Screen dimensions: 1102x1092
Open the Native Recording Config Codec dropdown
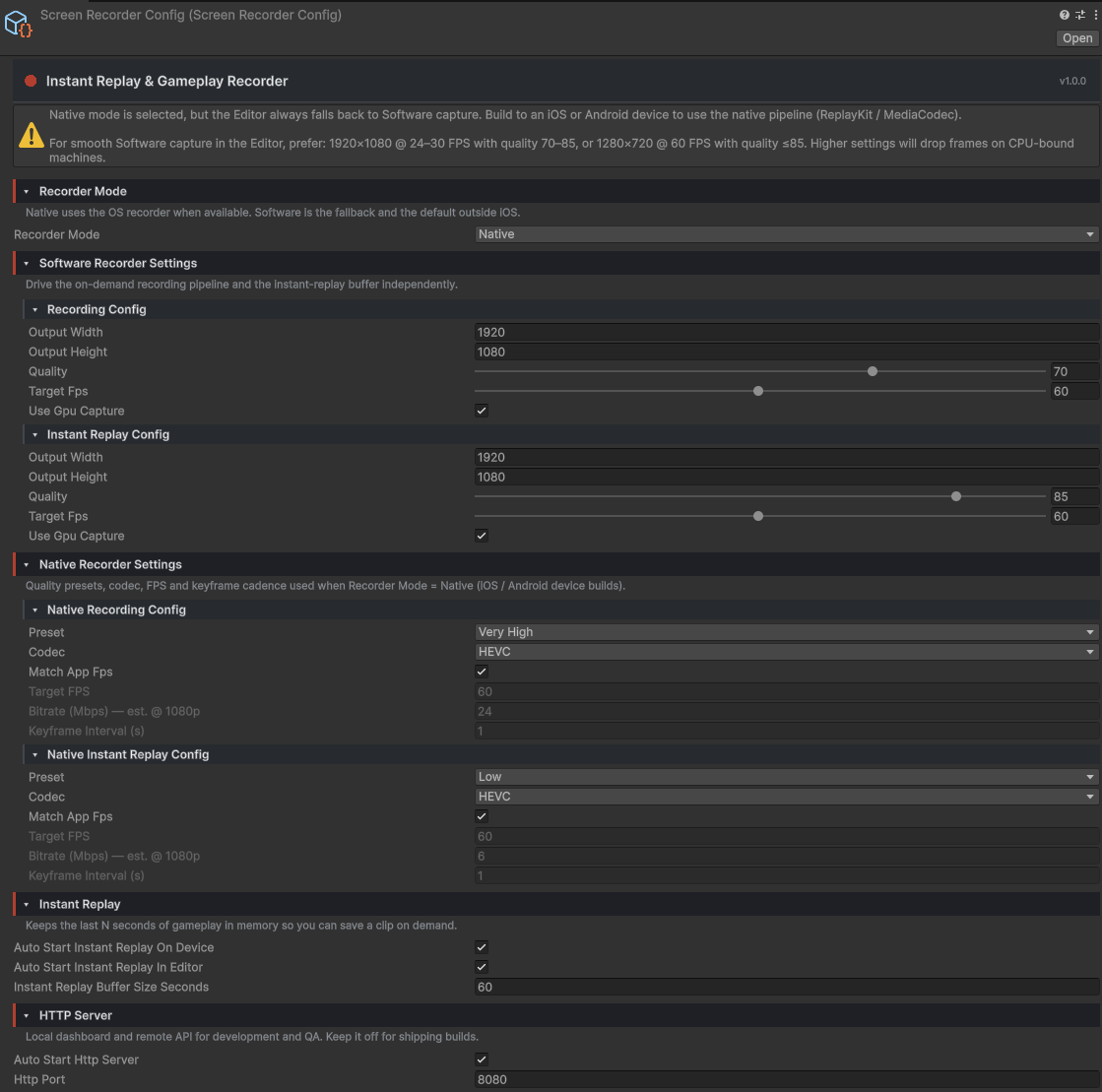click(787, 652)
